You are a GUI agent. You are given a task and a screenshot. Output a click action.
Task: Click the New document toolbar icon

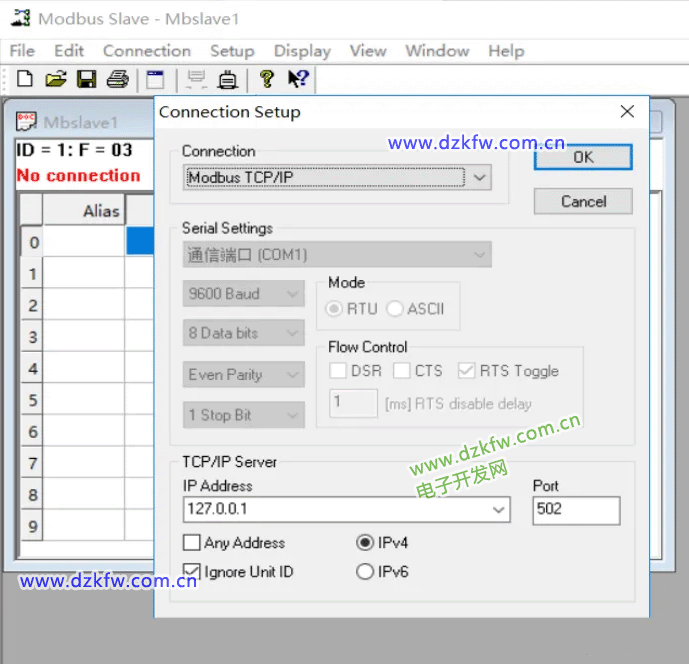coord(25,79)
